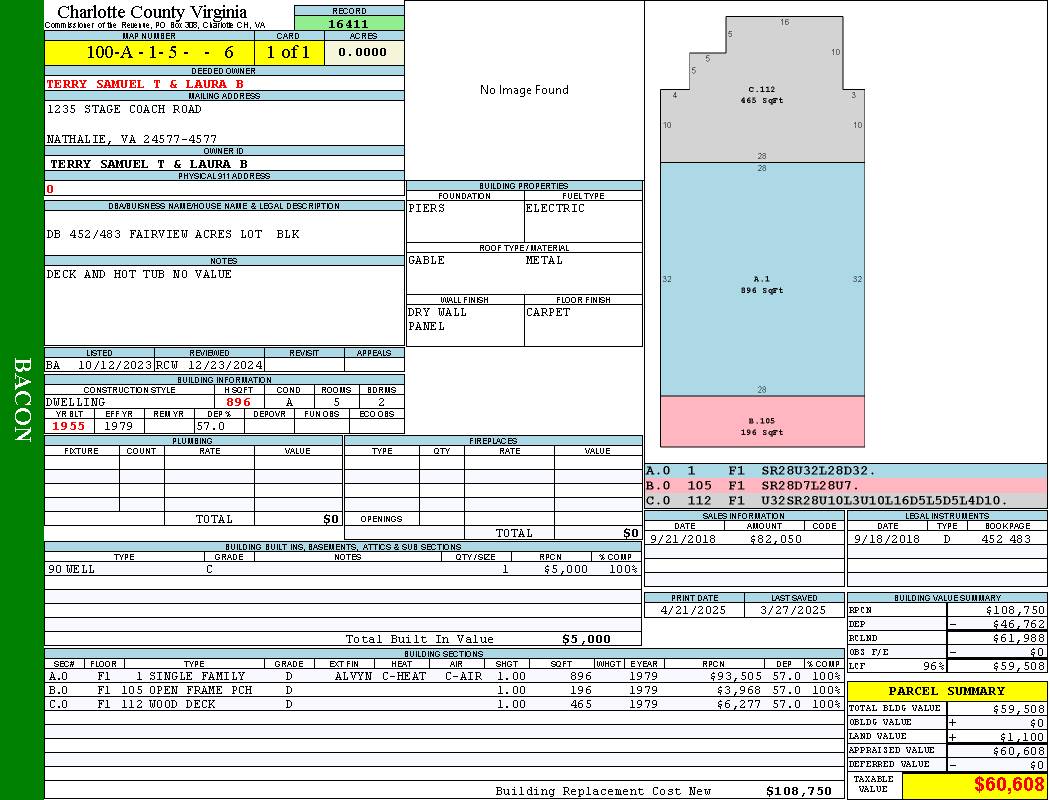Click the C.0 WOOD DECK section row
The width and height of the screenshot is (1050, 800).
tap(444, 704)
